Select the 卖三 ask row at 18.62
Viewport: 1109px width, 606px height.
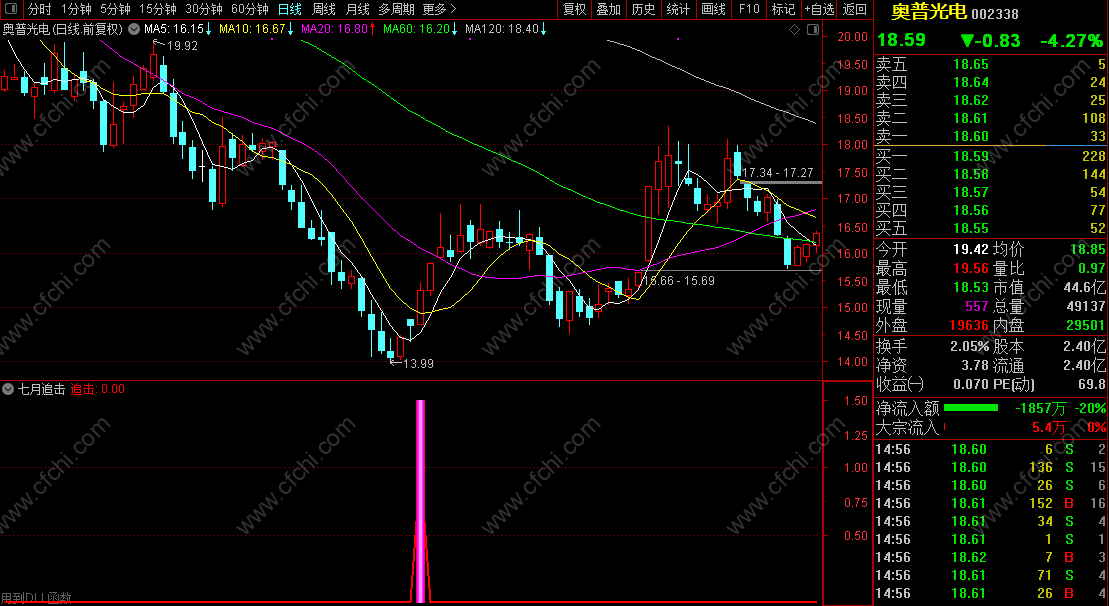[991, 100]
